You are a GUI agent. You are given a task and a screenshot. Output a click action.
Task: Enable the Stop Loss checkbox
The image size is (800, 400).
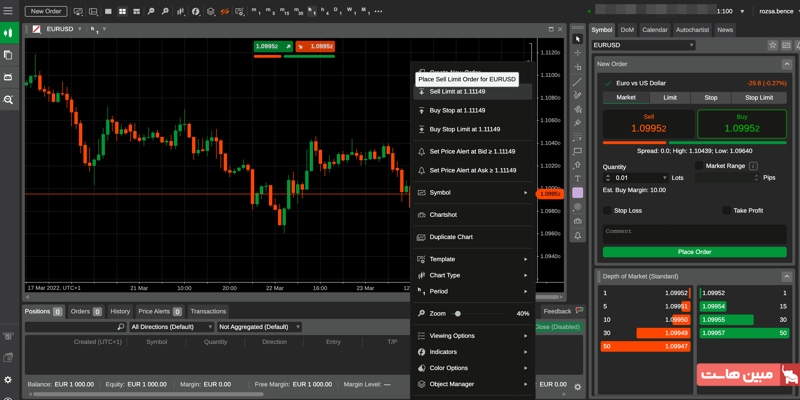607,211
